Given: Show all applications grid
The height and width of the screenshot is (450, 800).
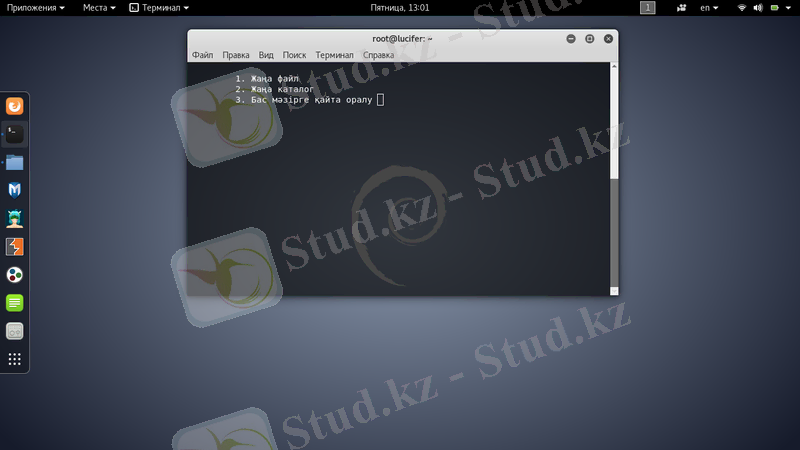Looking at the screenshot, I should click(14, 359).
